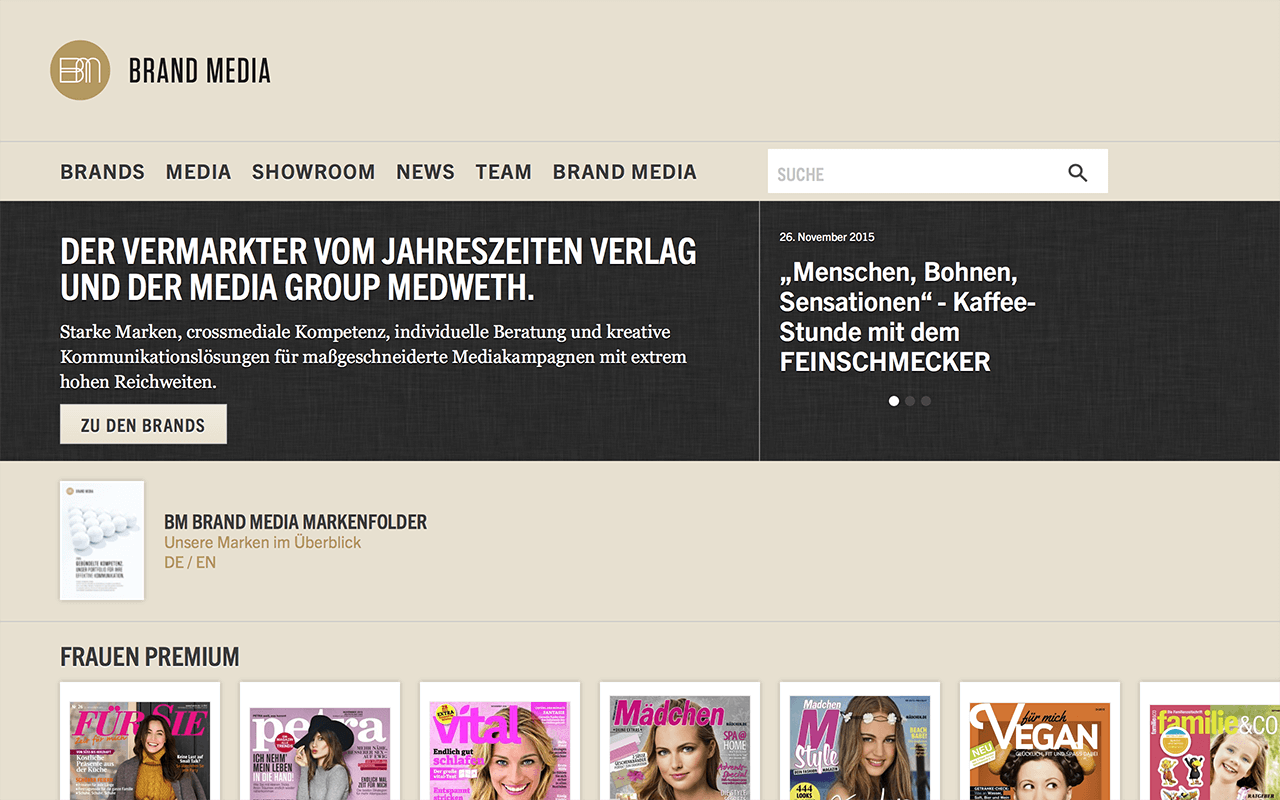Click the date '26. November 2015'
1280x800 pixels.
[x=827, y=237]
